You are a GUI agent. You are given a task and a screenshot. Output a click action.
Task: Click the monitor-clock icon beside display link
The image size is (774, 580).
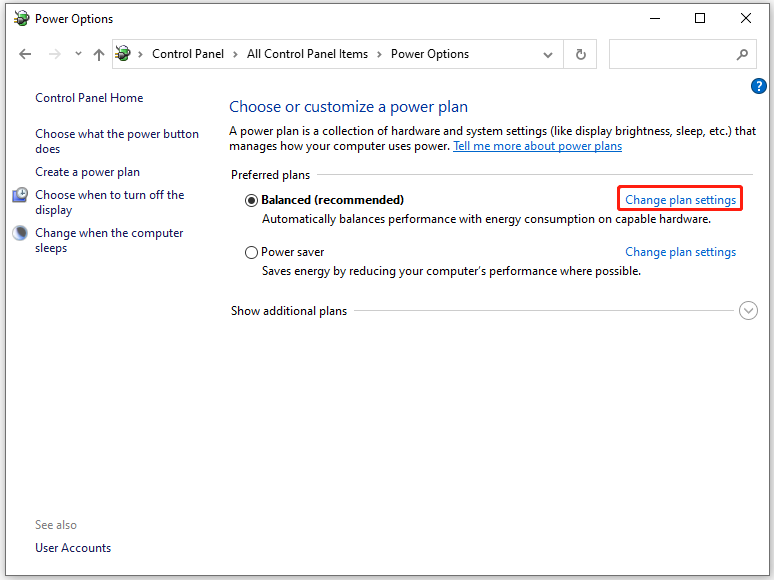click(x=20, y=195)
